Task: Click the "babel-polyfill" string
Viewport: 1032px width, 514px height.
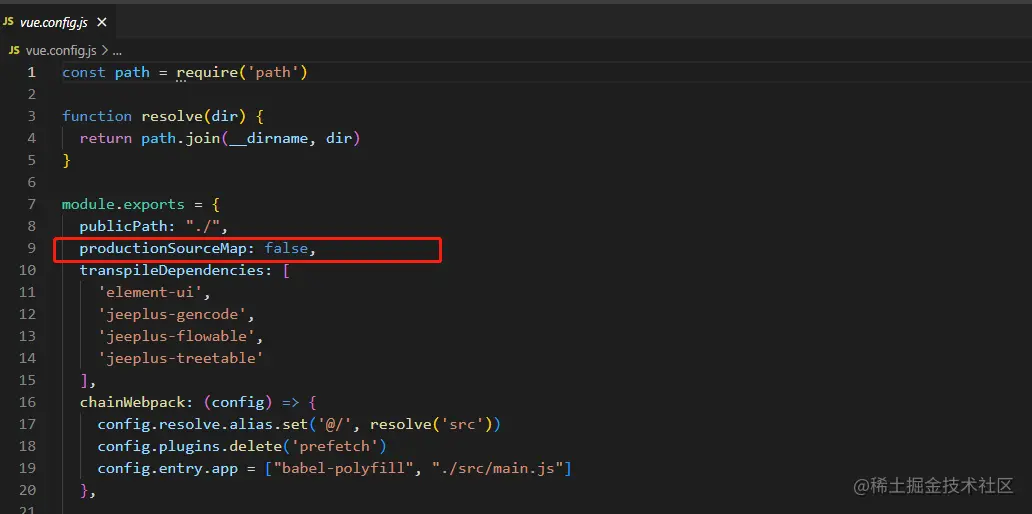Action: pos(343,468)
